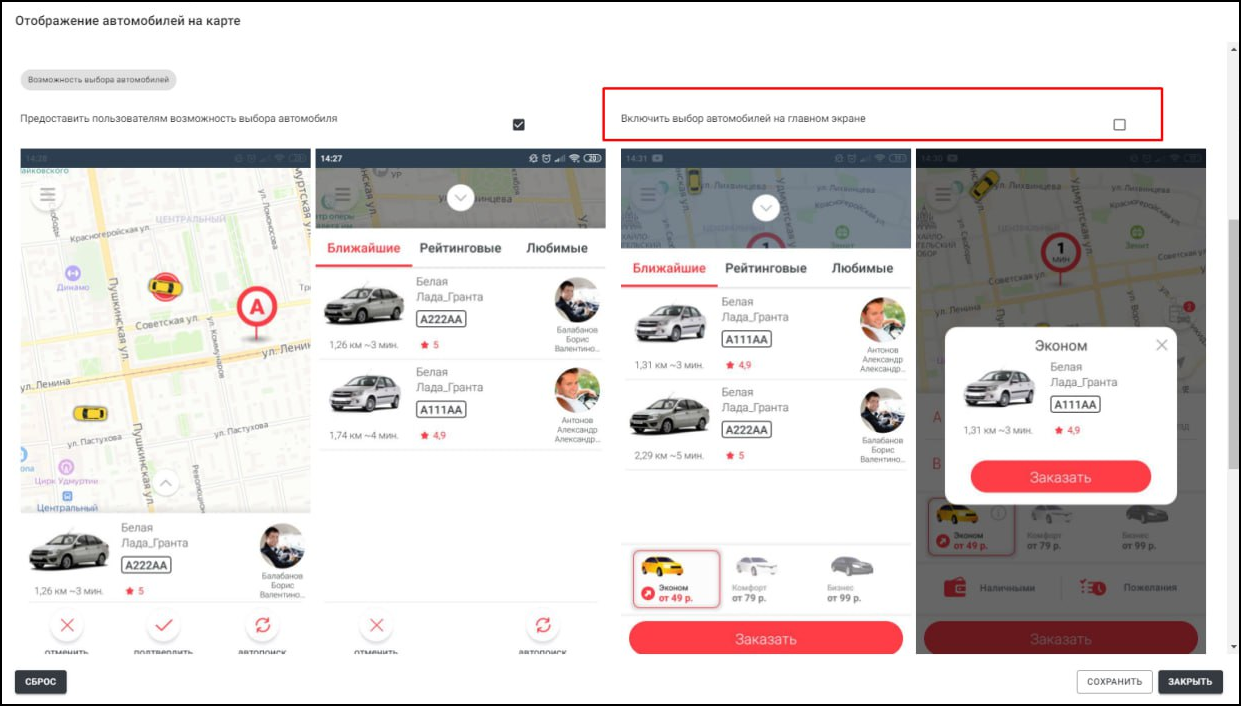The height and width of the screenshot is (706, 1241).
Task: Enable "Включить выбор автомобилей на главном экране"
Action: coord(1119,125)
